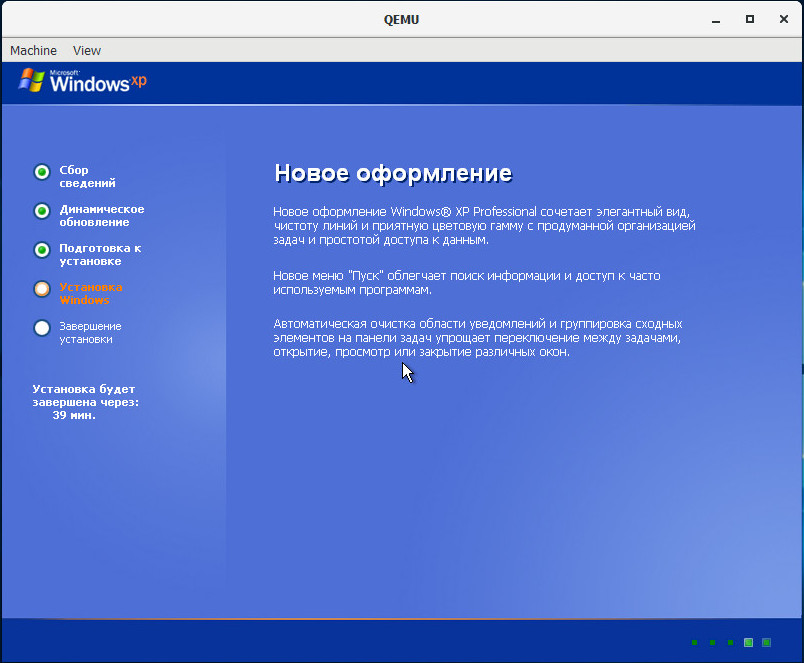The width and height of the screenshot is (804, 663).
Task: Click the 'Windows xp' logo text
Action: click(98, 82)
